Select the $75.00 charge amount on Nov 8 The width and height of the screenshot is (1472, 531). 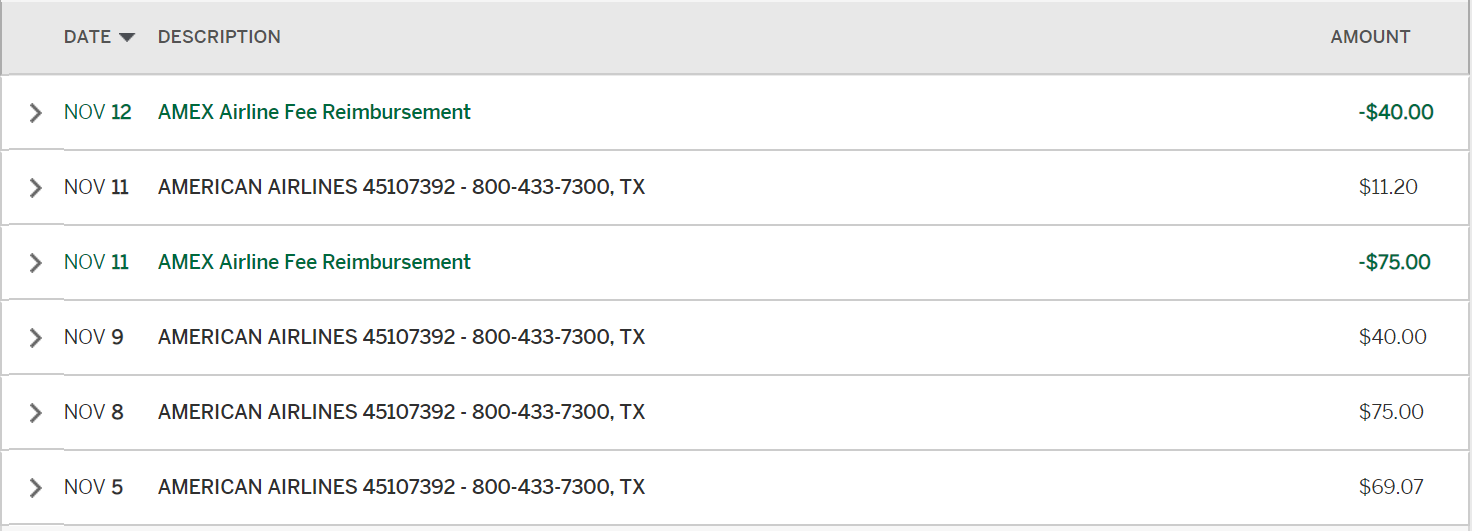click(x=1391, y=412)
